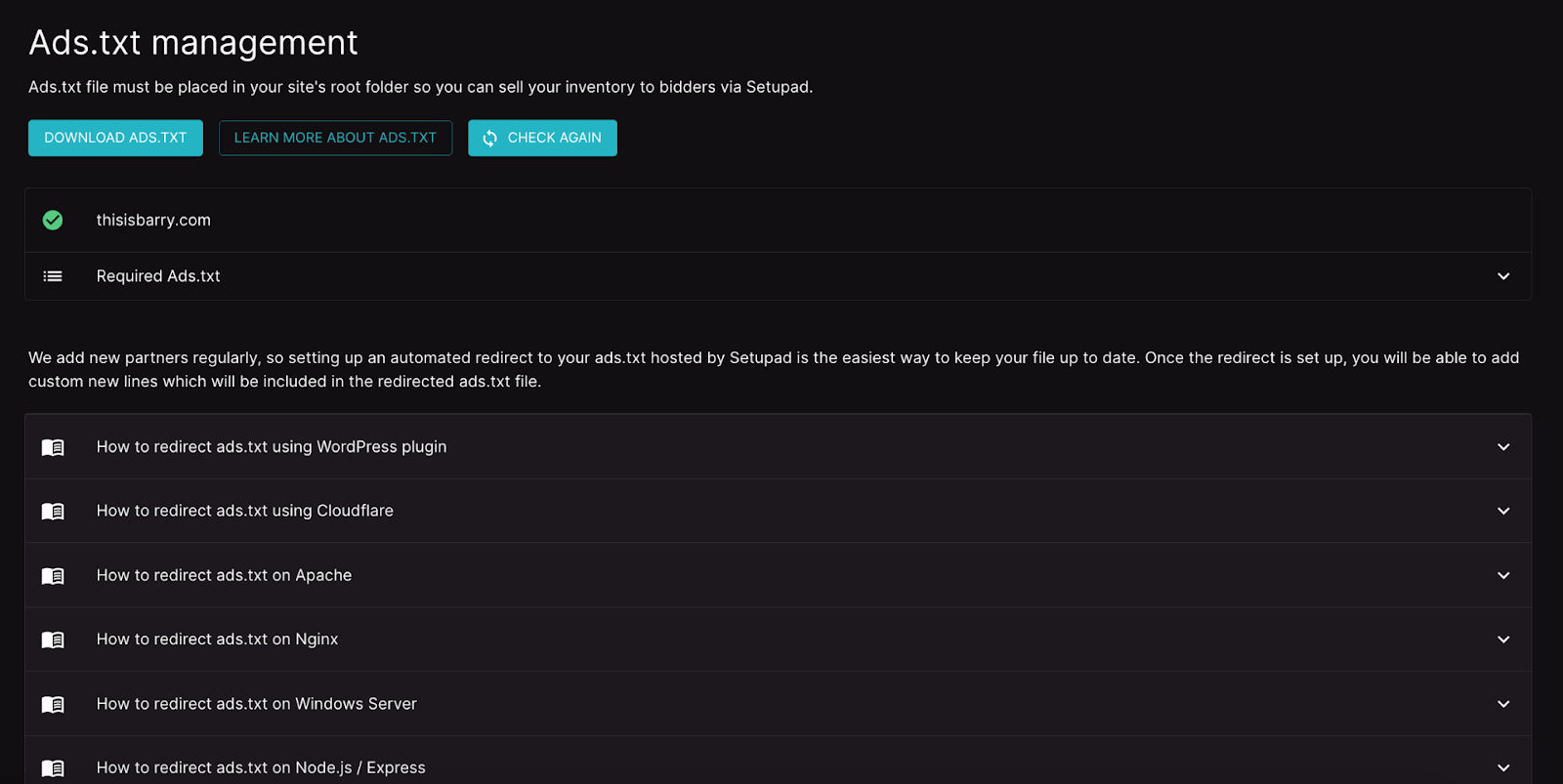
Task: Click the book icon for Windows Server guide
Action: [53, 705]
